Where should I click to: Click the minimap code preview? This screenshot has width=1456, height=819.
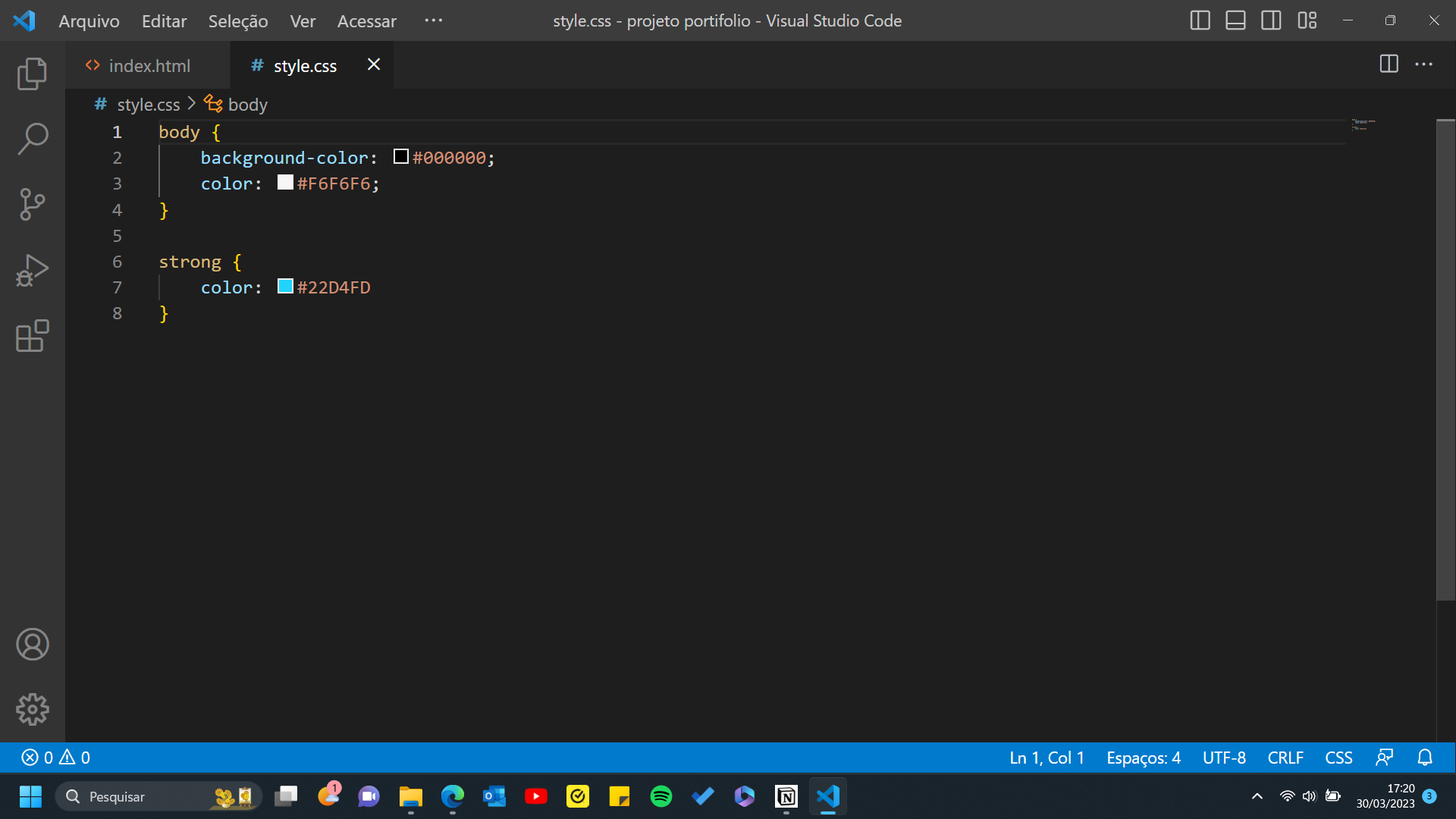pos(1363,124)
